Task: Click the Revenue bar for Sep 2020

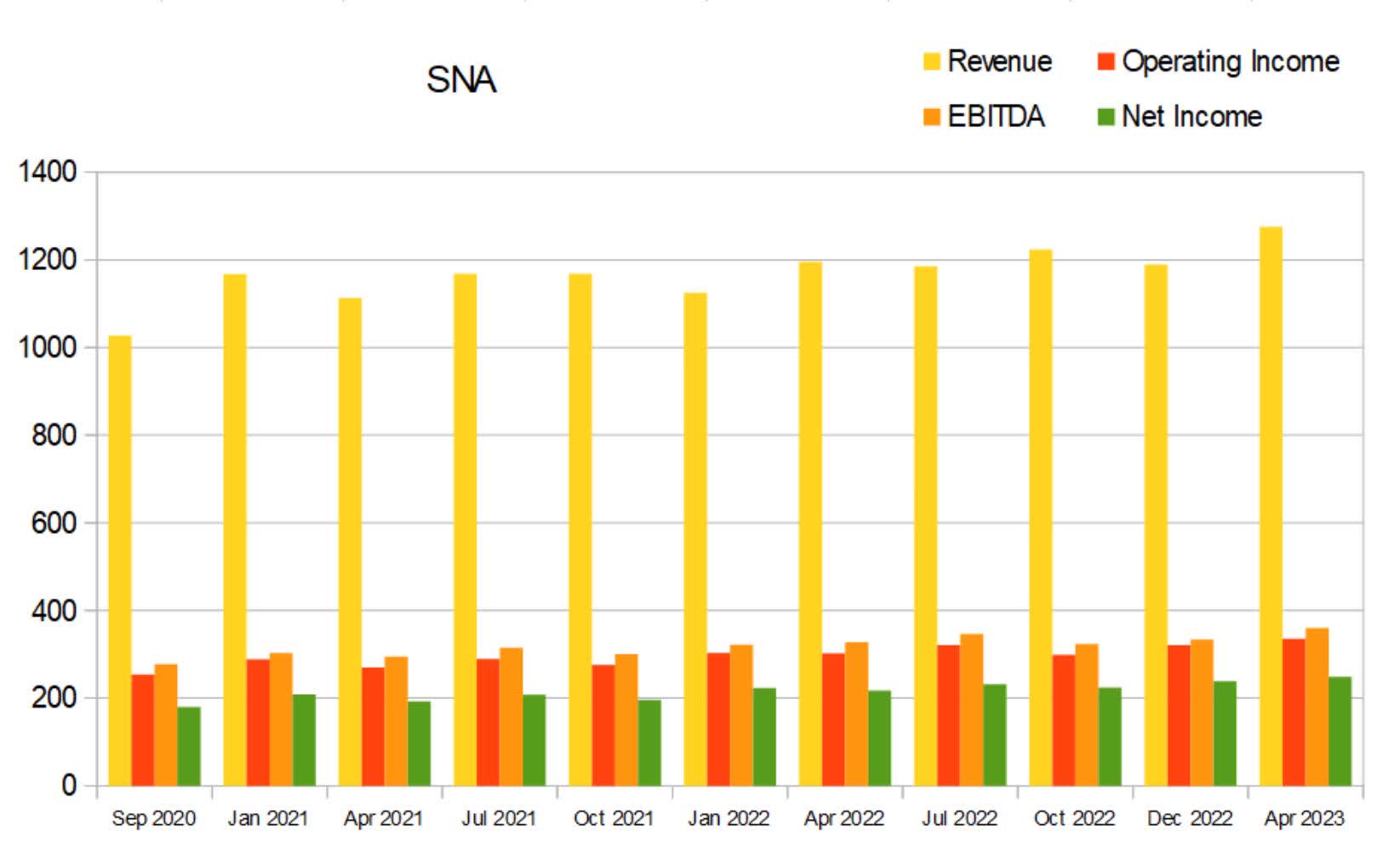Action: tap(117, 558)
